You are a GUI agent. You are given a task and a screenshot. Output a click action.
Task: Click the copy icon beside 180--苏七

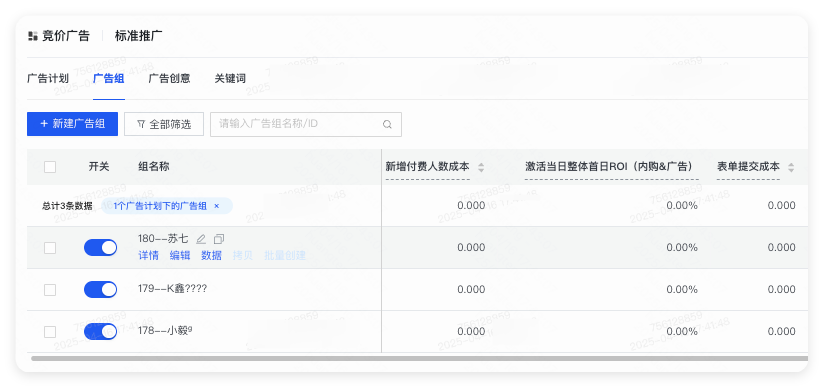coord(219,239)
